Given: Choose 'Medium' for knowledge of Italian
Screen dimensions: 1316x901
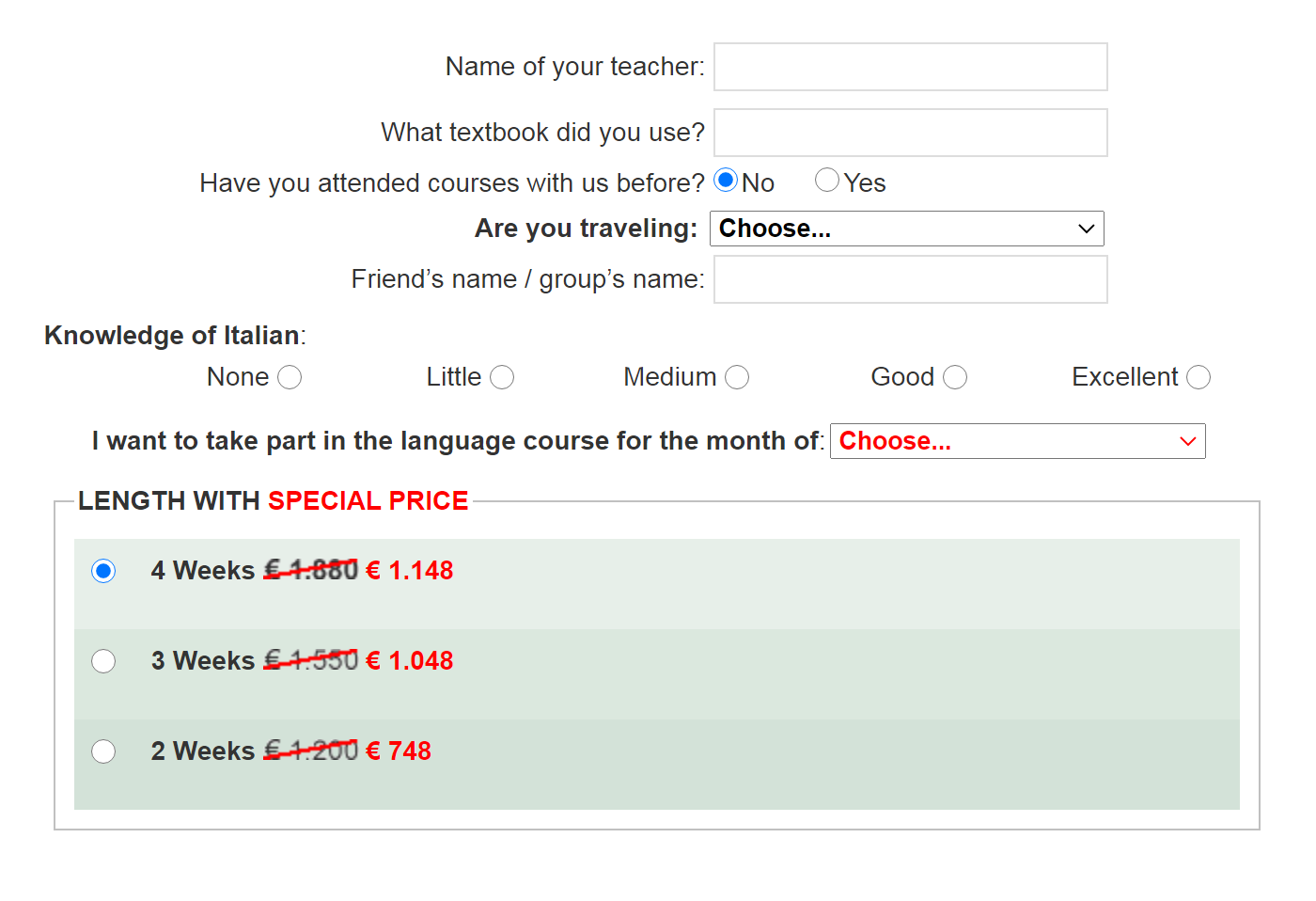Looking at the screenshot, I should (737, 377).
